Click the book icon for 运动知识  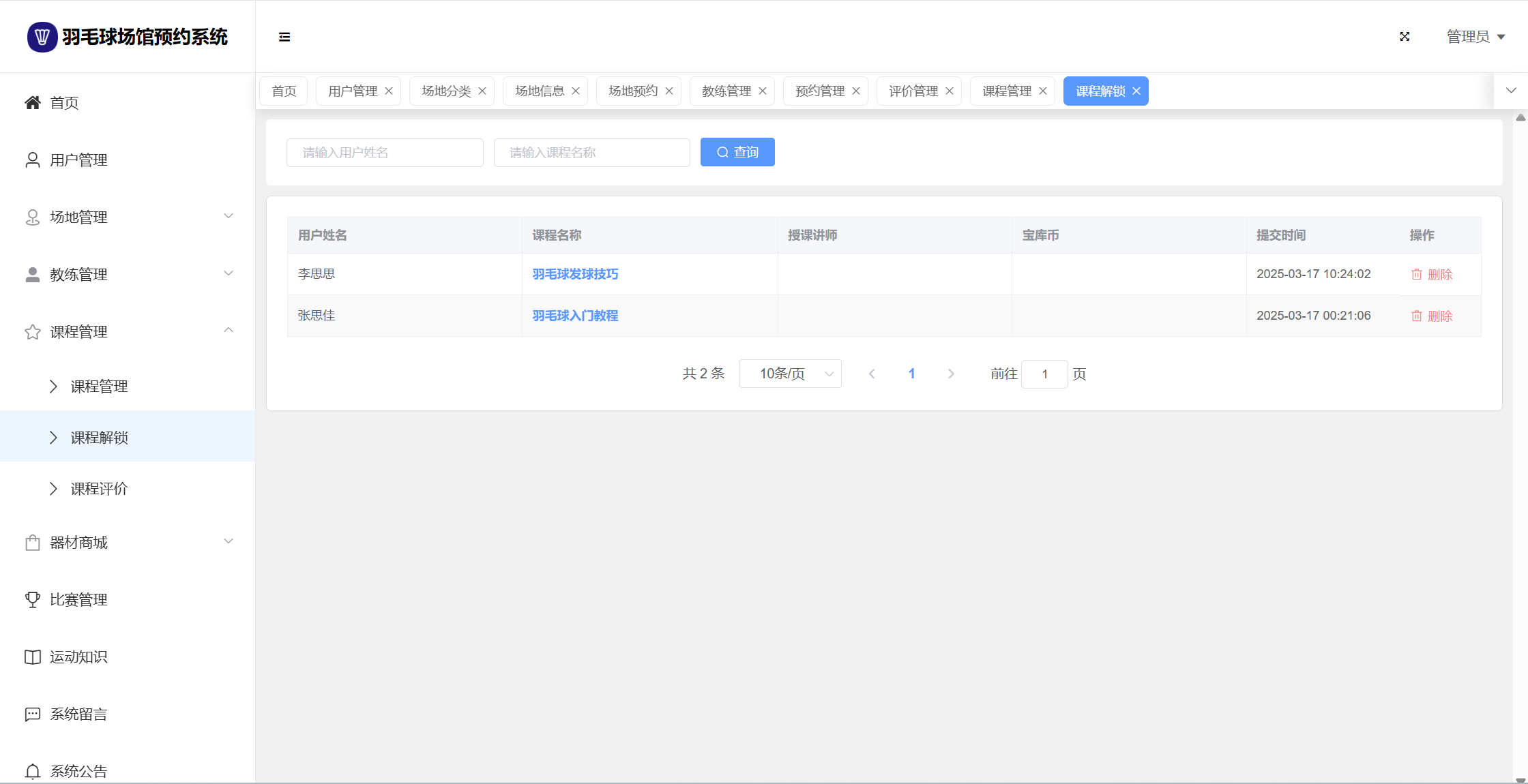pos(33,657)
